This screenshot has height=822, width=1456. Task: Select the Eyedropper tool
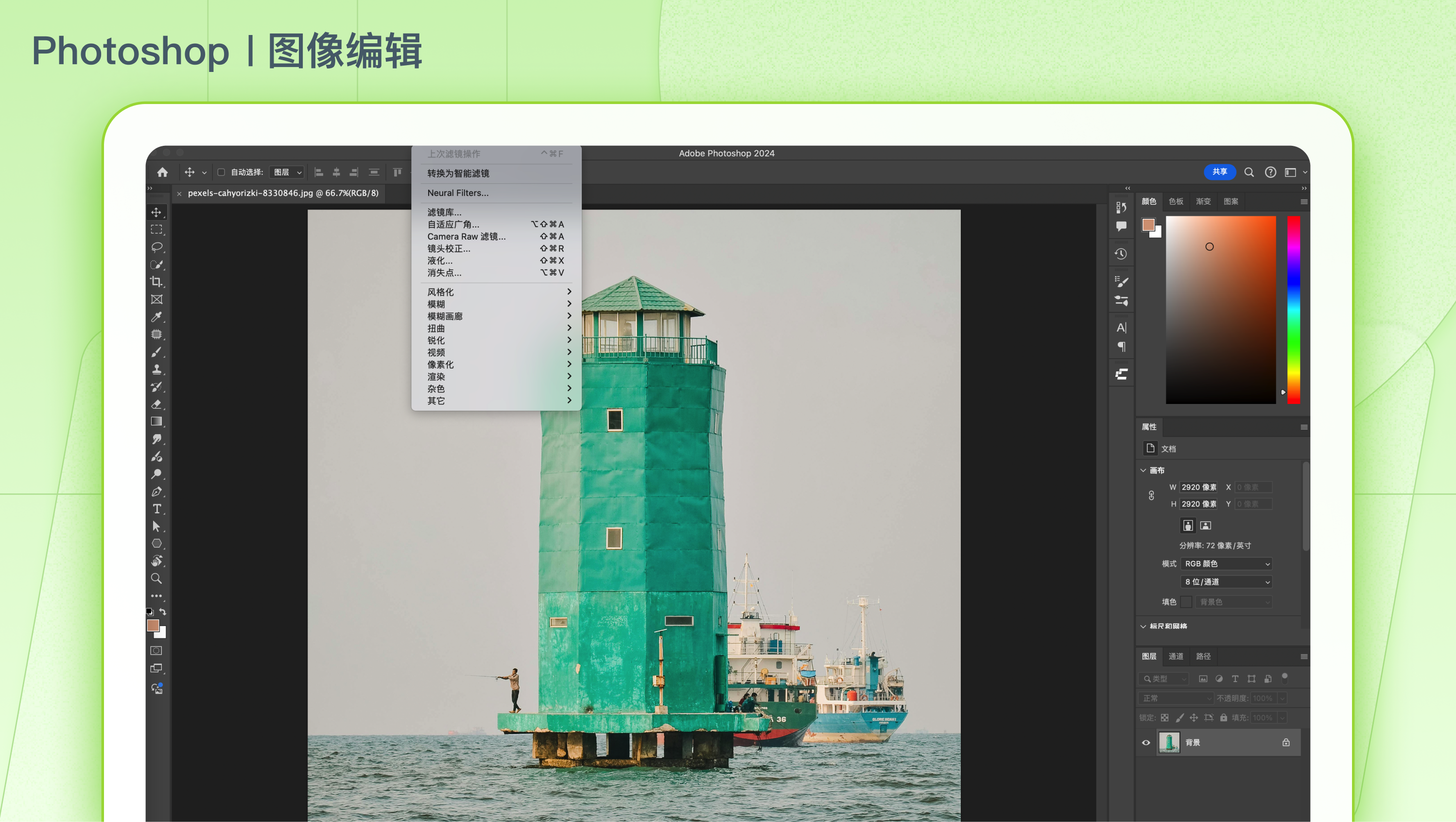coord(156,316)
